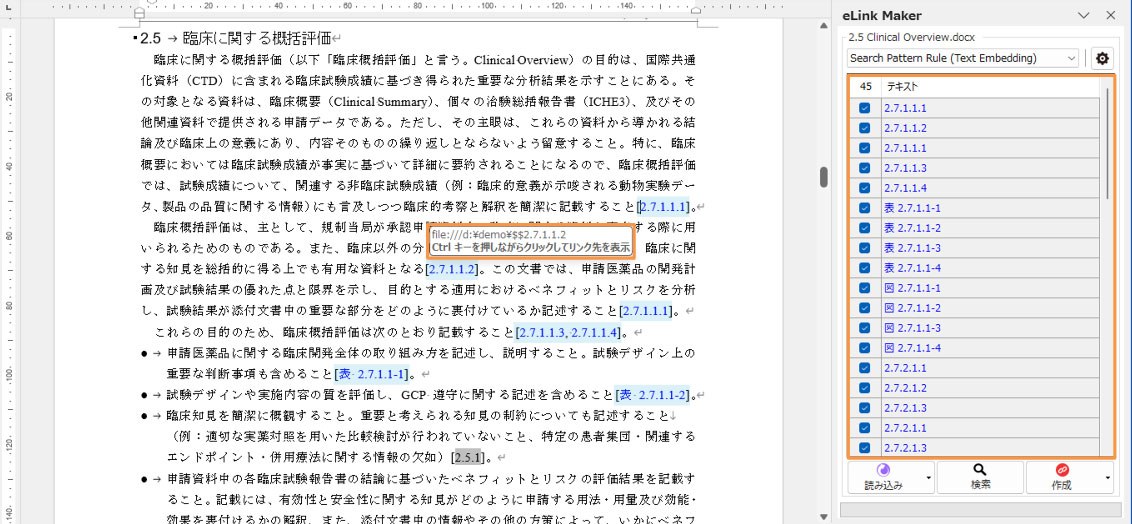Uncheck the 2.7.1.1.2 row checkbox
1132x524 pixels.
(865, 128)
